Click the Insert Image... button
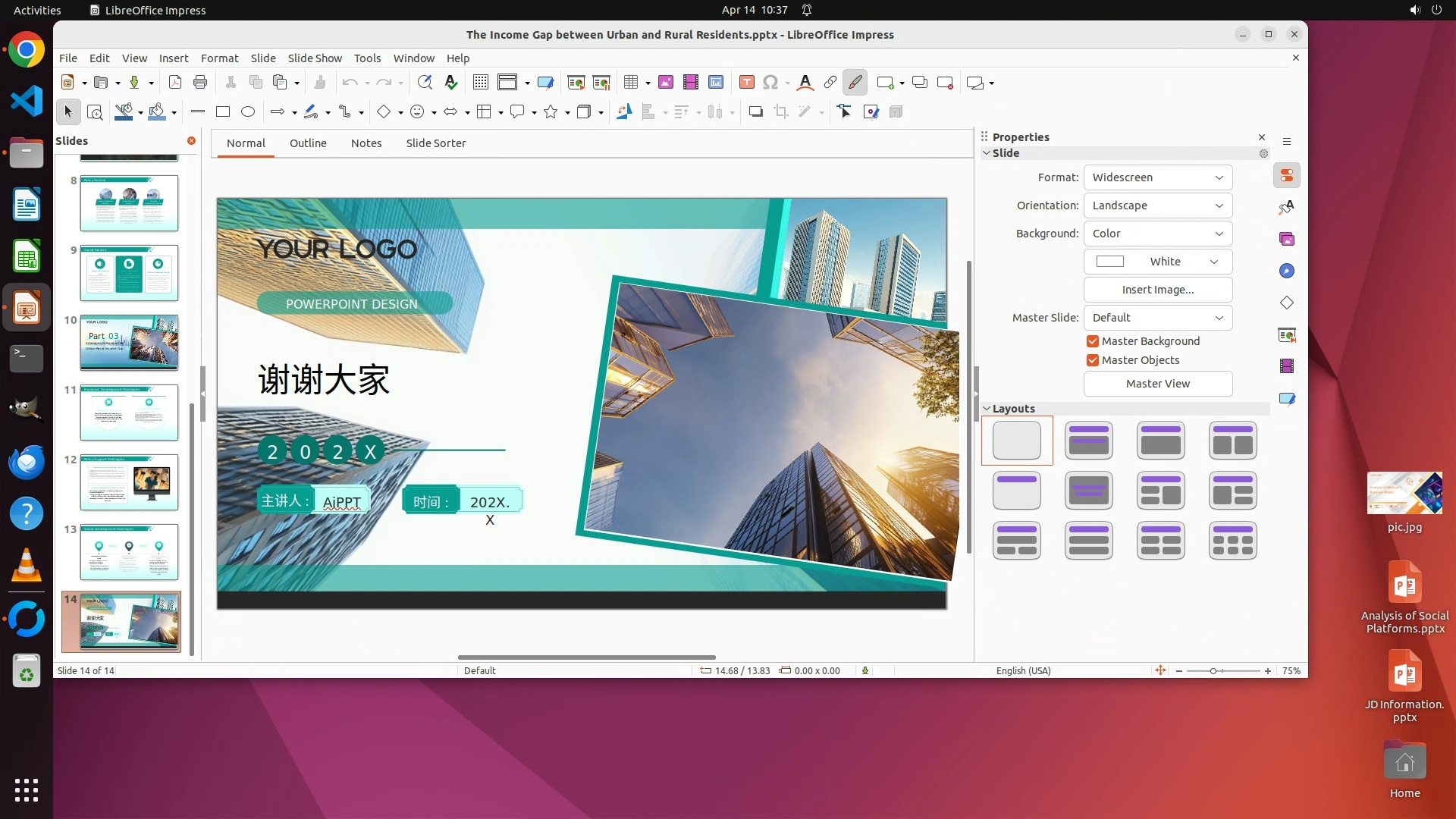This screenshot has width=1456, height=819. pyautogui.click(x=1157, y=290)
